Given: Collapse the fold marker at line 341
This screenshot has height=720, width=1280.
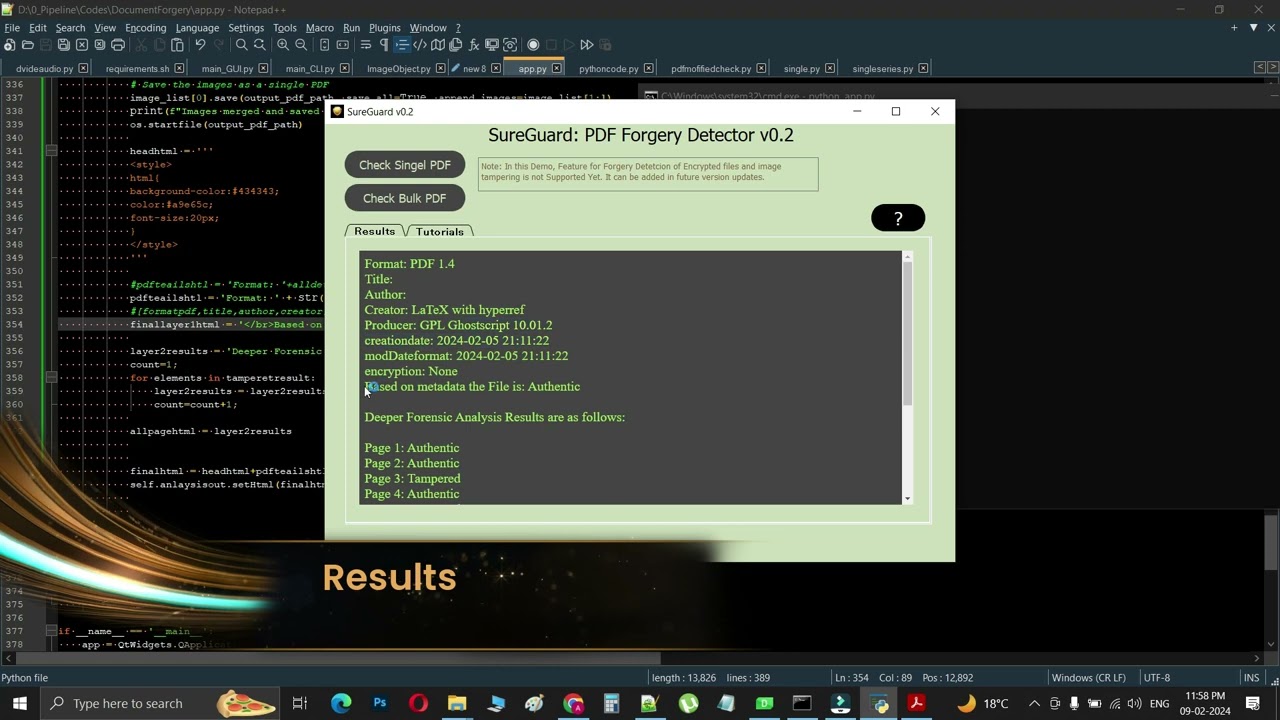Looking at the screenshot, I should (x=51, y=151).
